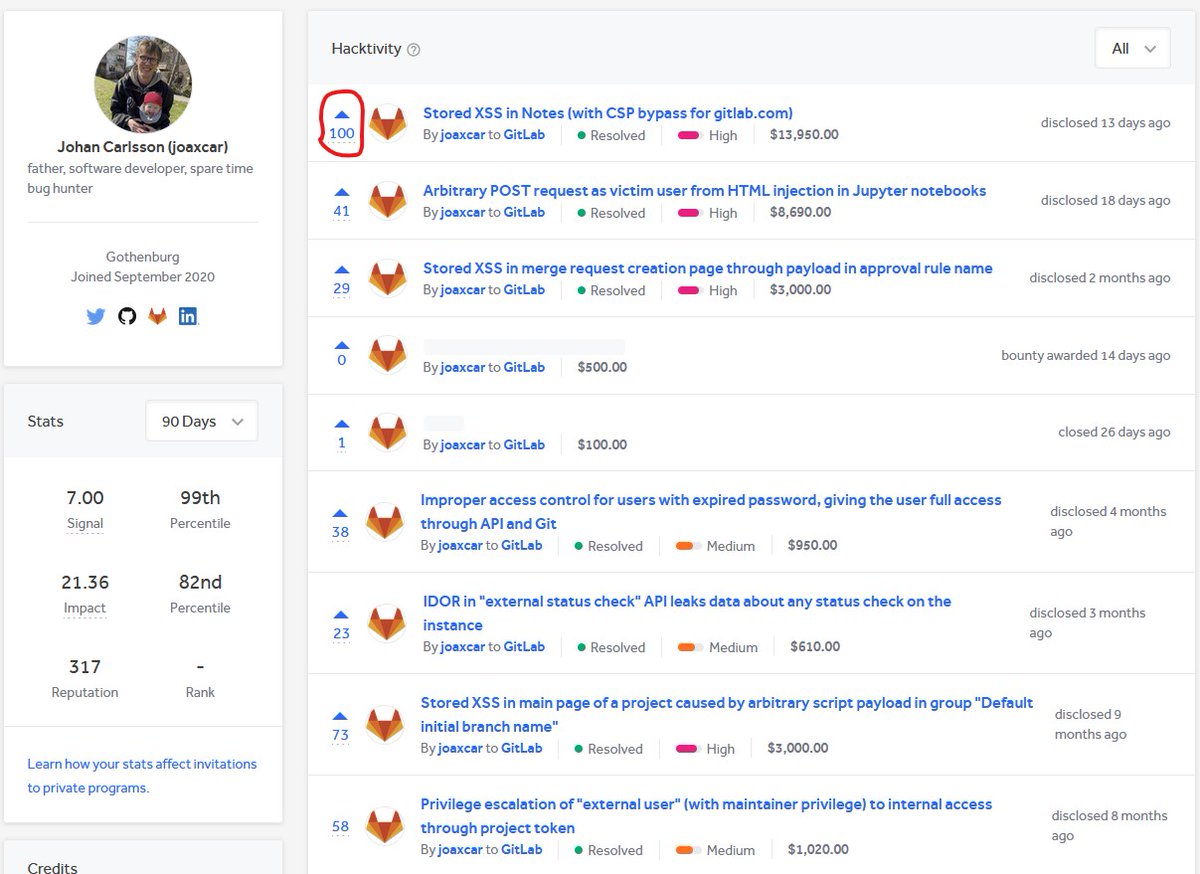
Task: Click the $8,690.00 bounty amount
Action: 800,212
